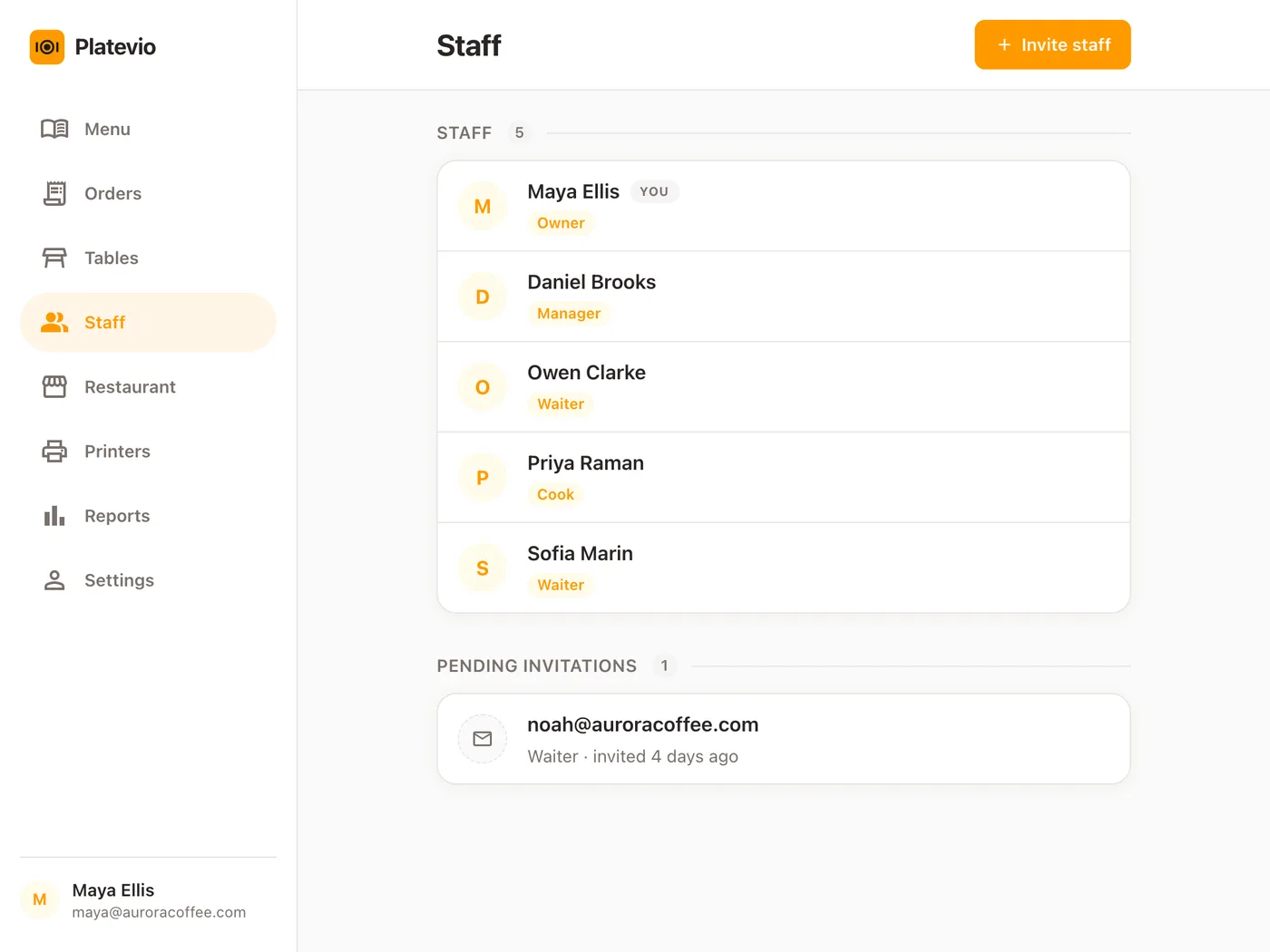This screenshot has height=952, width=1270.
Task: Click the Owner role badge
Action: pos(561,223)
